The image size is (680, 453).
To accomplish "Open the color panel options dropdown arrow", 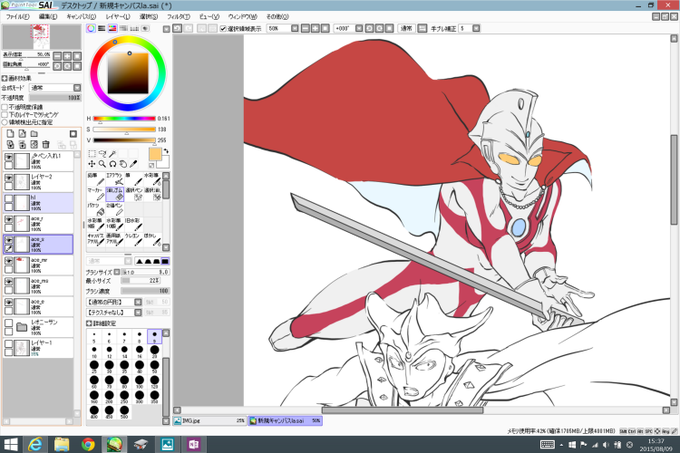I will point(166,29).
